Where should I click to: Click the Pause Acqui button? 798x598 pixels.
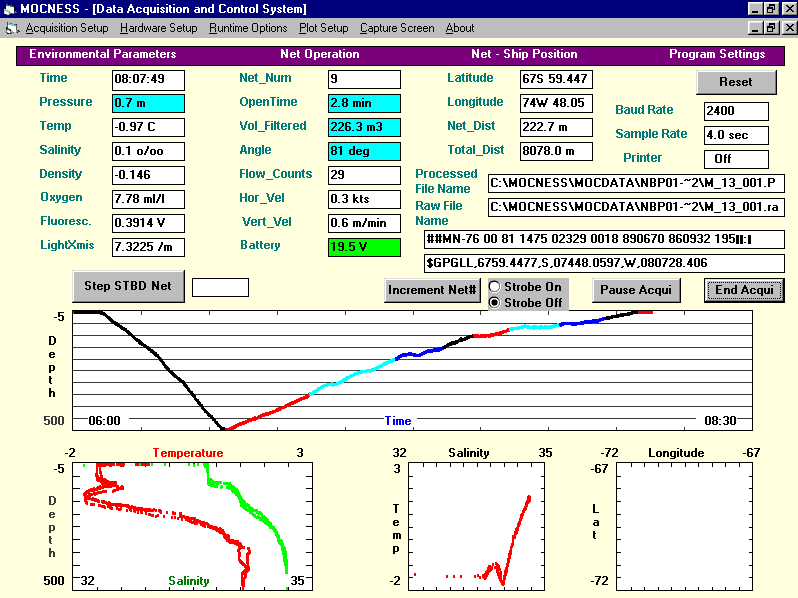click(x=636, y=290)
